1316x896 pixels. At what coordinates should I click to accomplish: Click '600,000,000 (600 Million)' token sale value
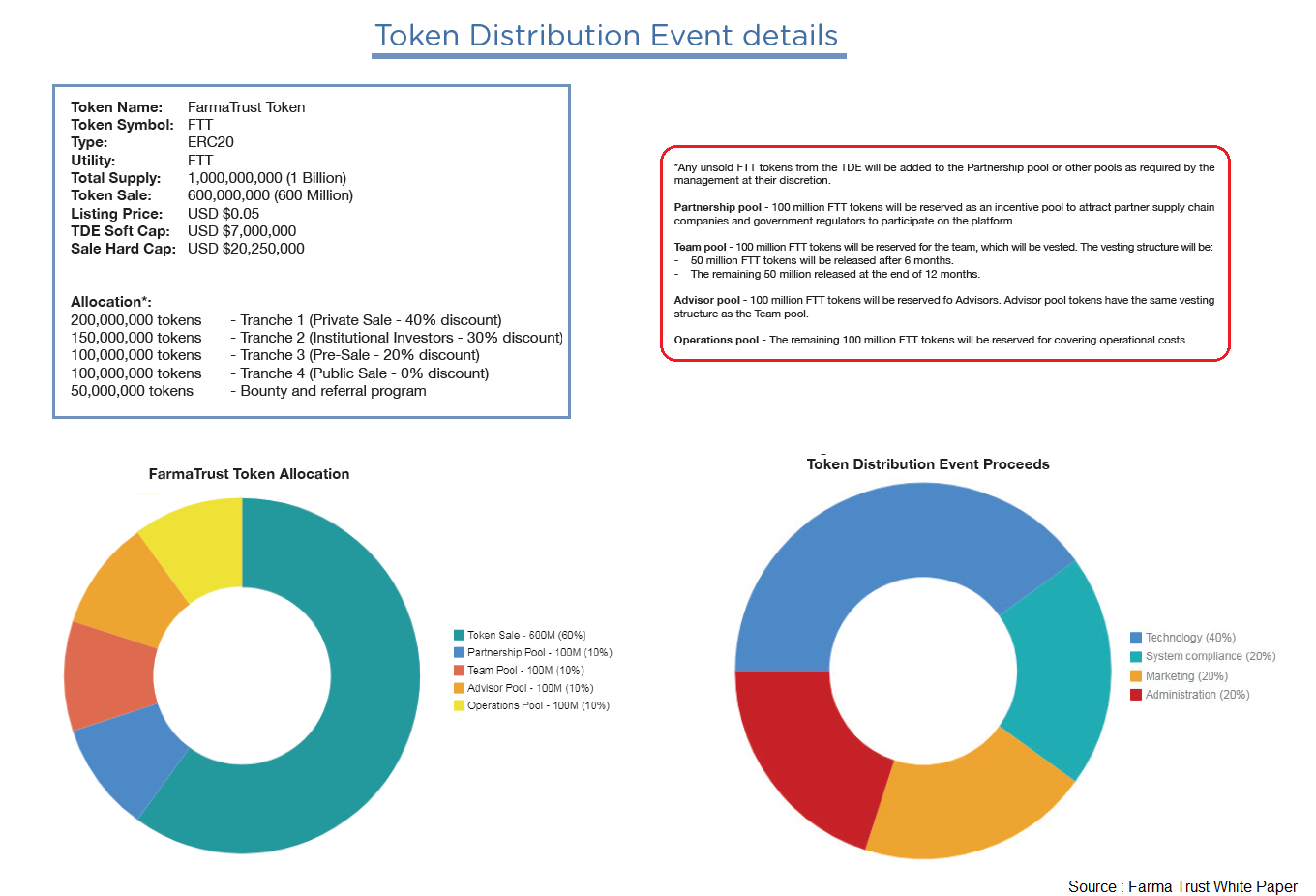point(270,195)
